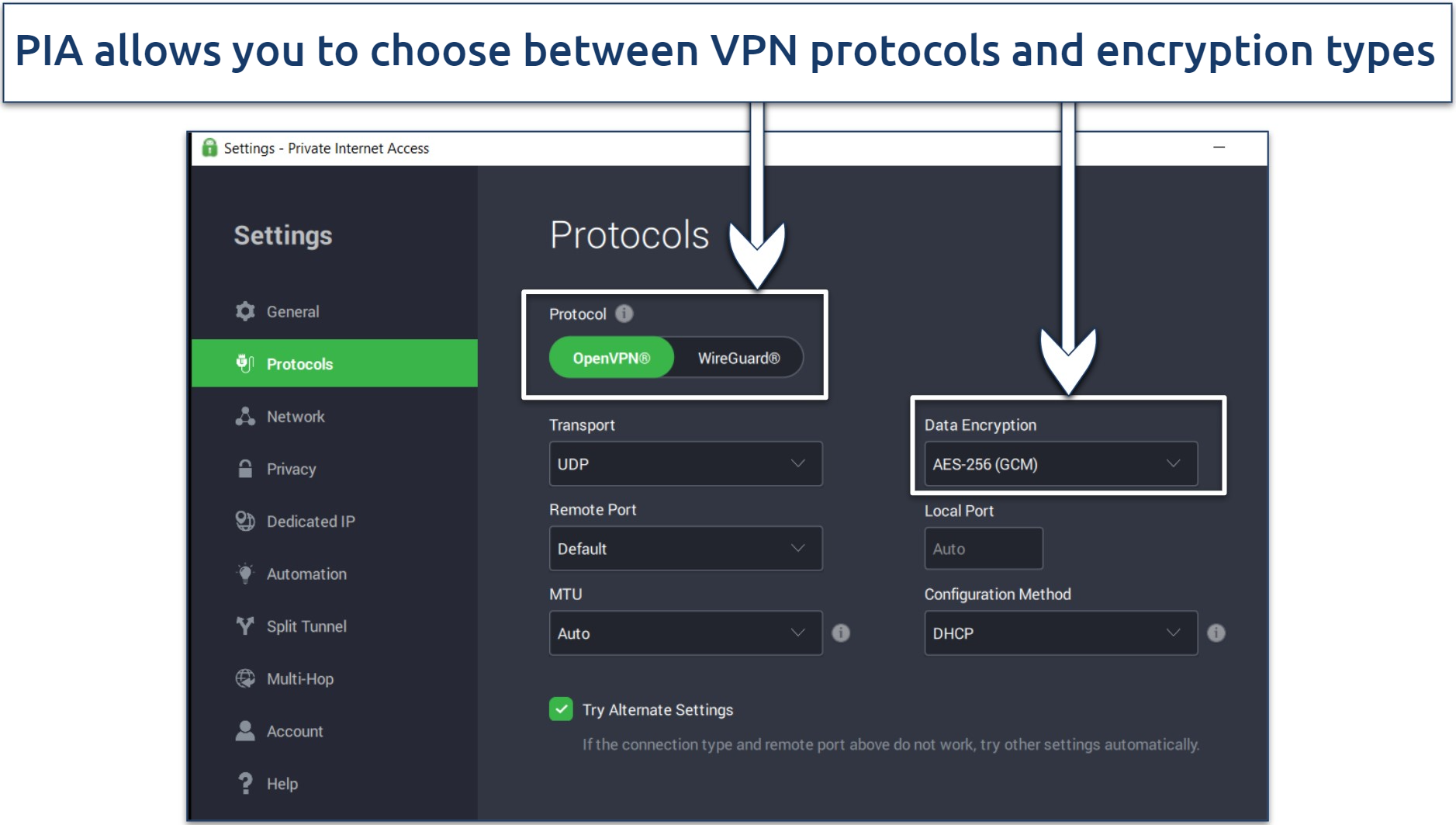Open the Help section
The width and height of the screenshot is (1456, 825).
point(282,783)
